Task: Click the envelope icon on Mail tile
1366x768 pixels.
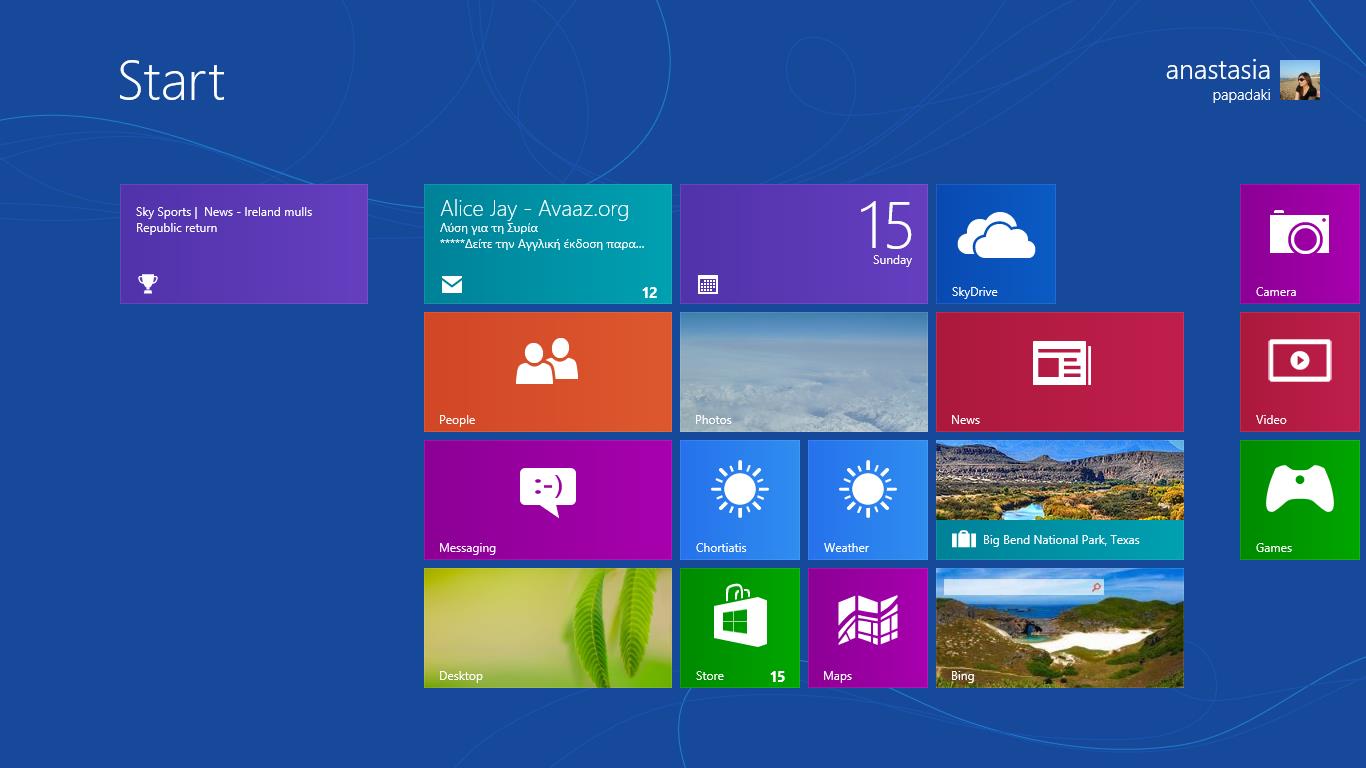Action: [452, 285]
